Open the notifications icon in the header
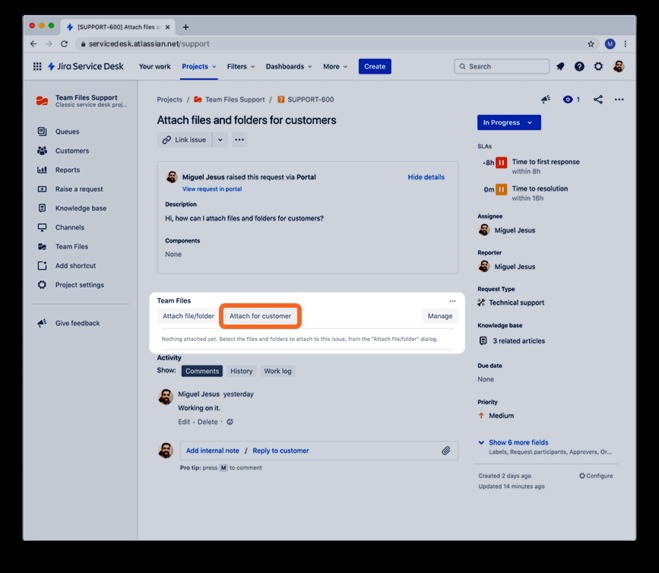 coord(560,66)
